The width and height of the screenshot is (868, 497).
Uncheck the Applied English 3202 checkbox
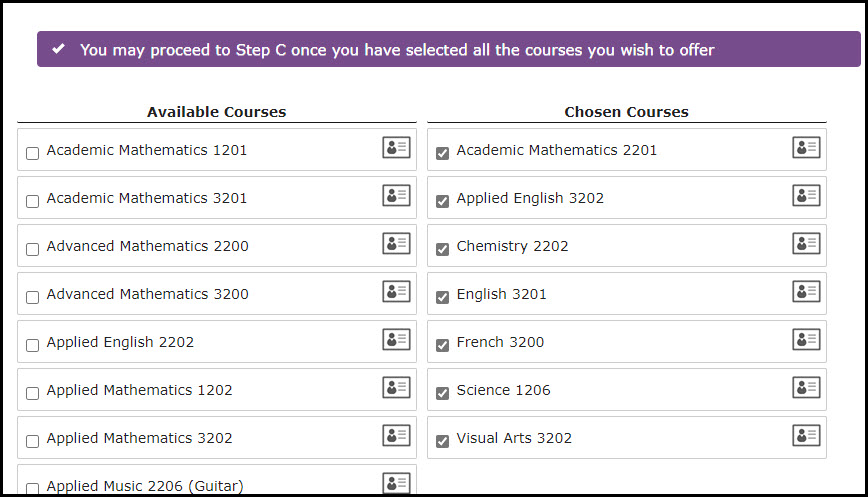click(442, 201)
